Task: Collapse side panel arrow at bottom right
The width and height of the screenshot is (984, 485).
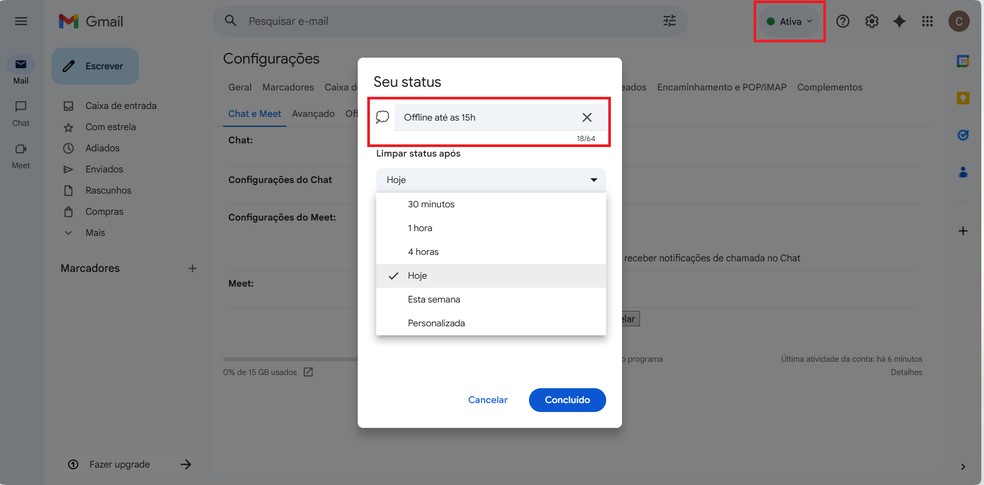Action: pos(963,466)
